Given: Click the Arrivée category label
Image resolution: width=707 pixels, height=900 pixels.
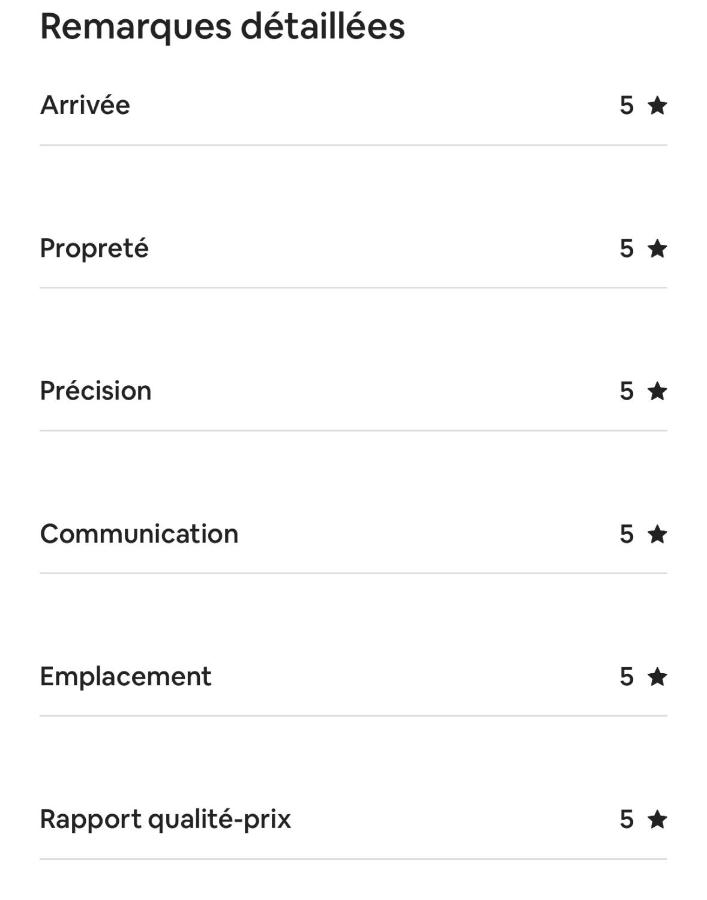Looking at the screenshot, I should [x=85, y=105].
